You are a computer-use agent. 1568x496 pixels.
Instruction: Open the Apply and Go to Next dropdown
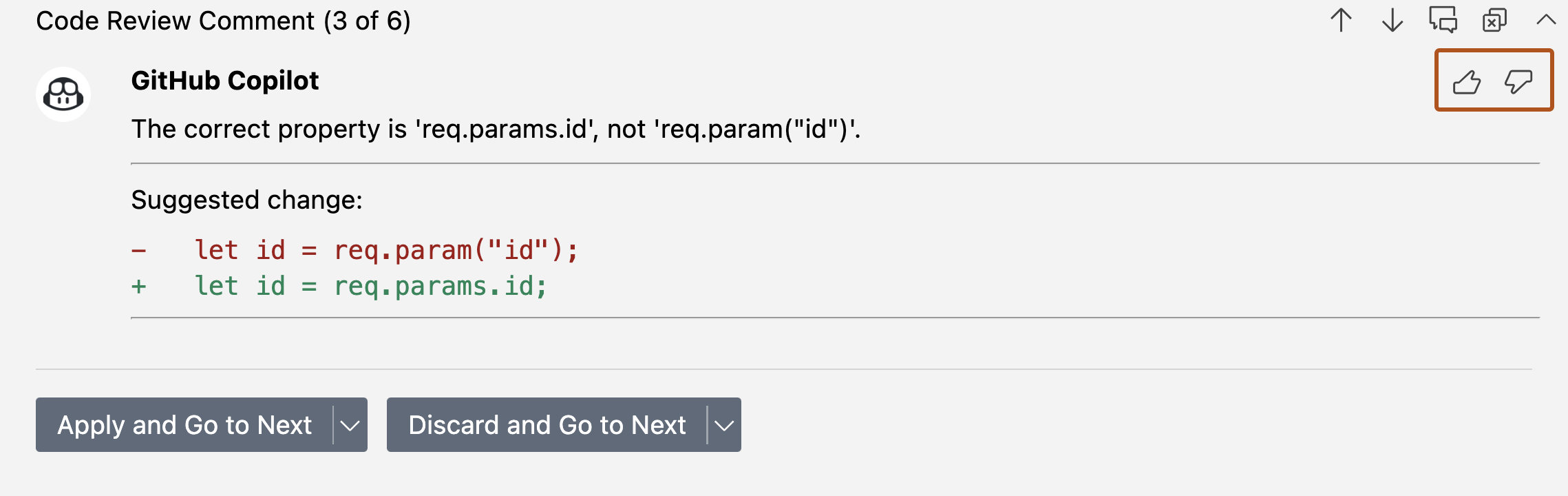pos(350,425)
